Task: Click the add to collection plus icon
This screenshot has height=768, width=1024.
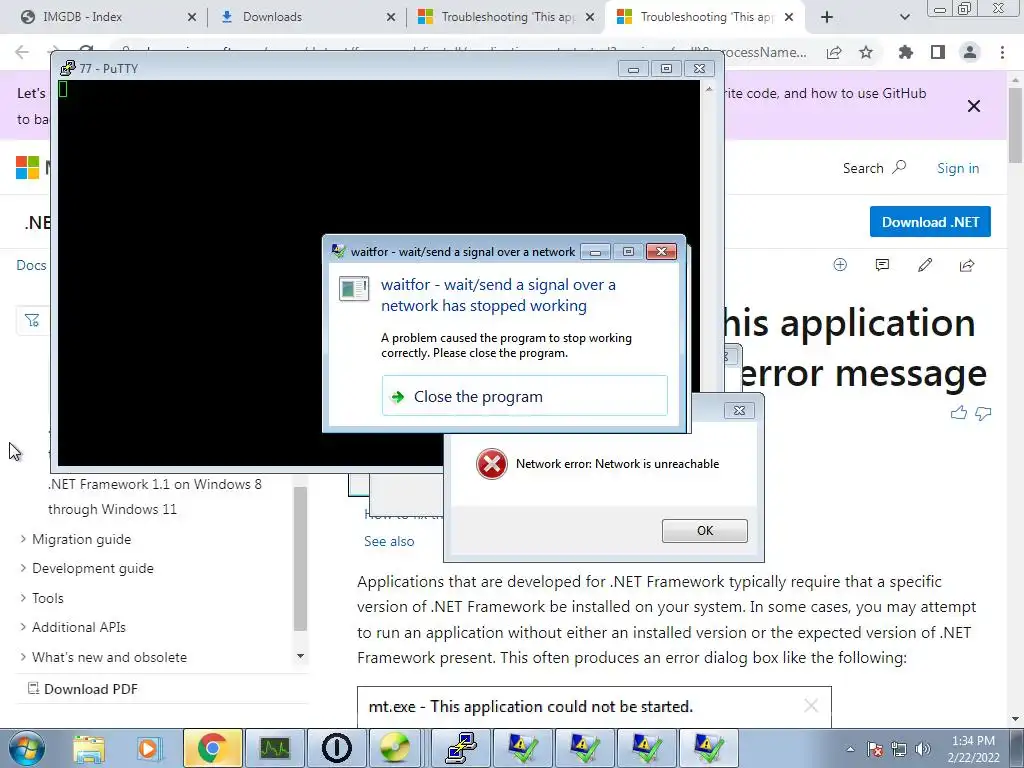Action: (840, 264)
